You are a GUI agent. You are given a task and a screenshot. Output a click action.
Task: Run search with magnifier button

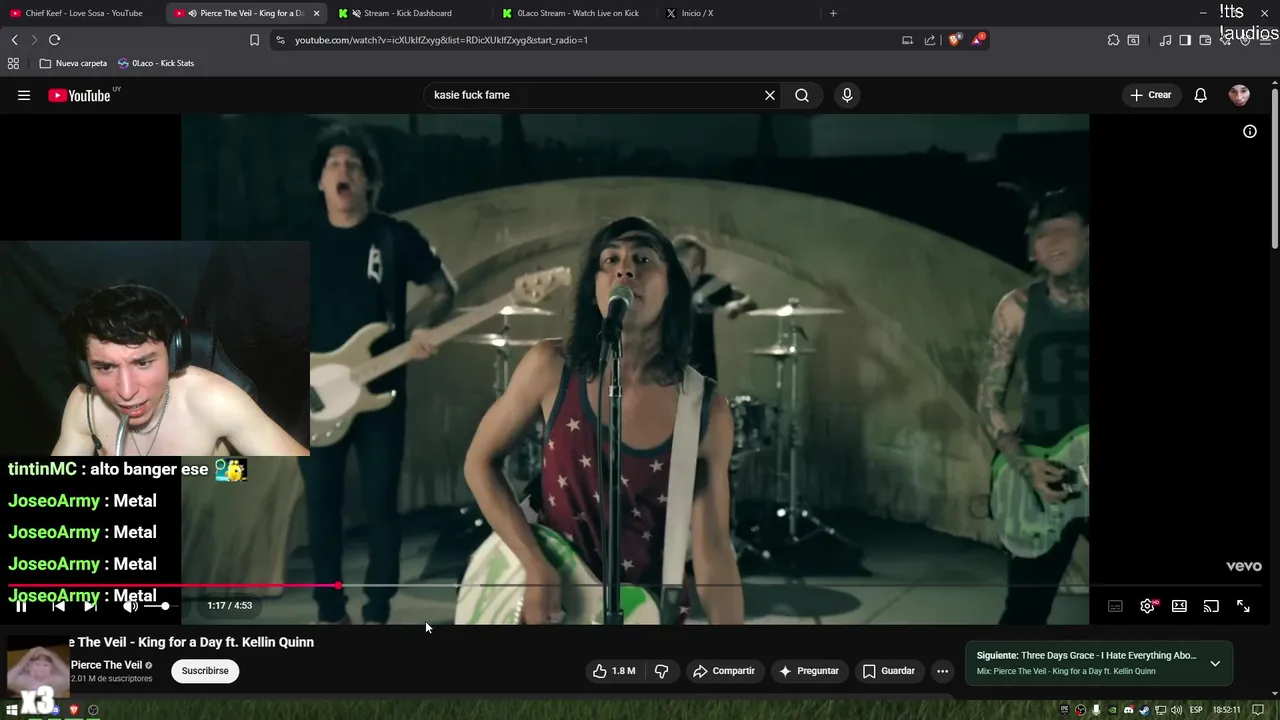[x=802, y=95]
